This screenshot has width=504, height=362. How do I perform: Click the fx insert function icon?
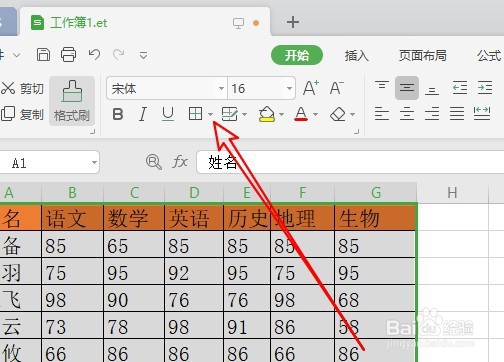(180, 162)
